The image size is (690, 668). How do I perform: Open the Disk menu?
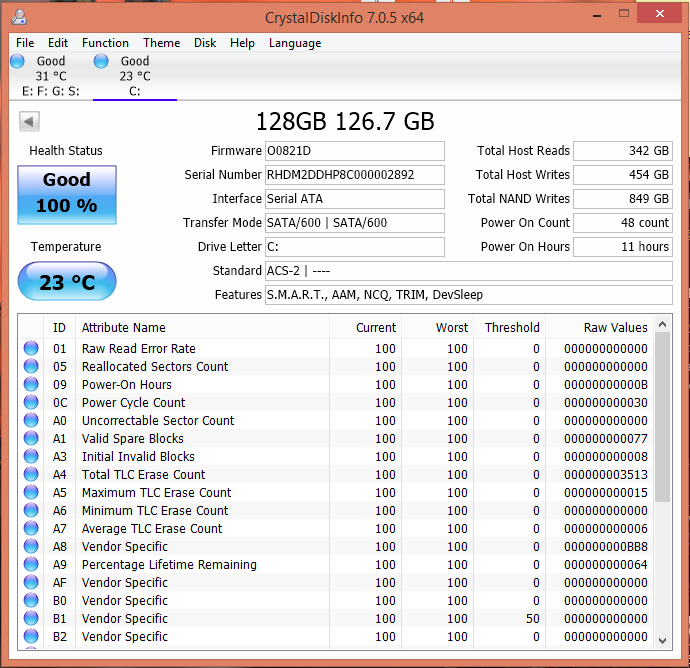205,43
